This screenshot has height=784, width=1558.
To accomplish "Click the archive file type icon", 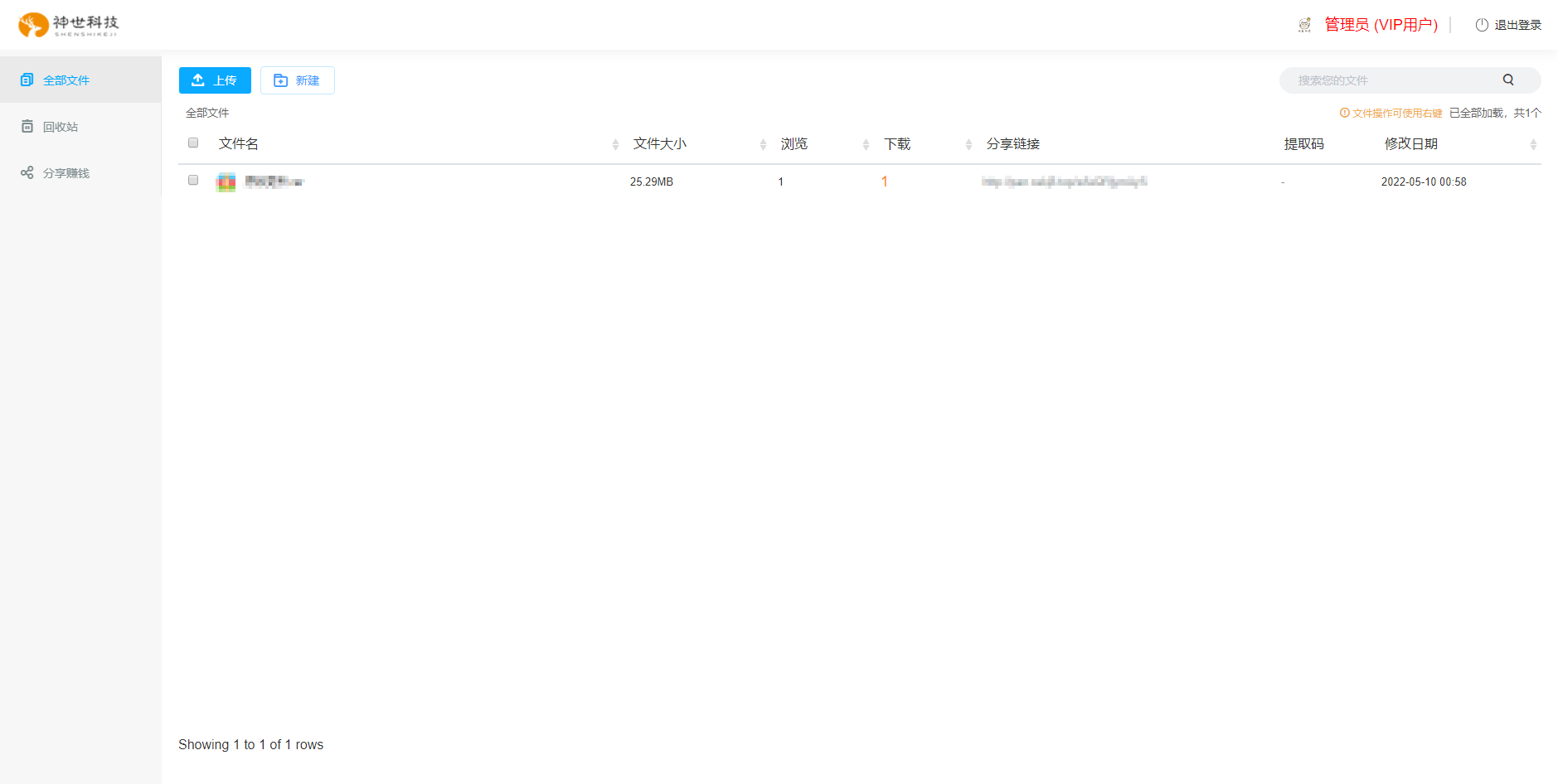I will [x=226, y=182].
